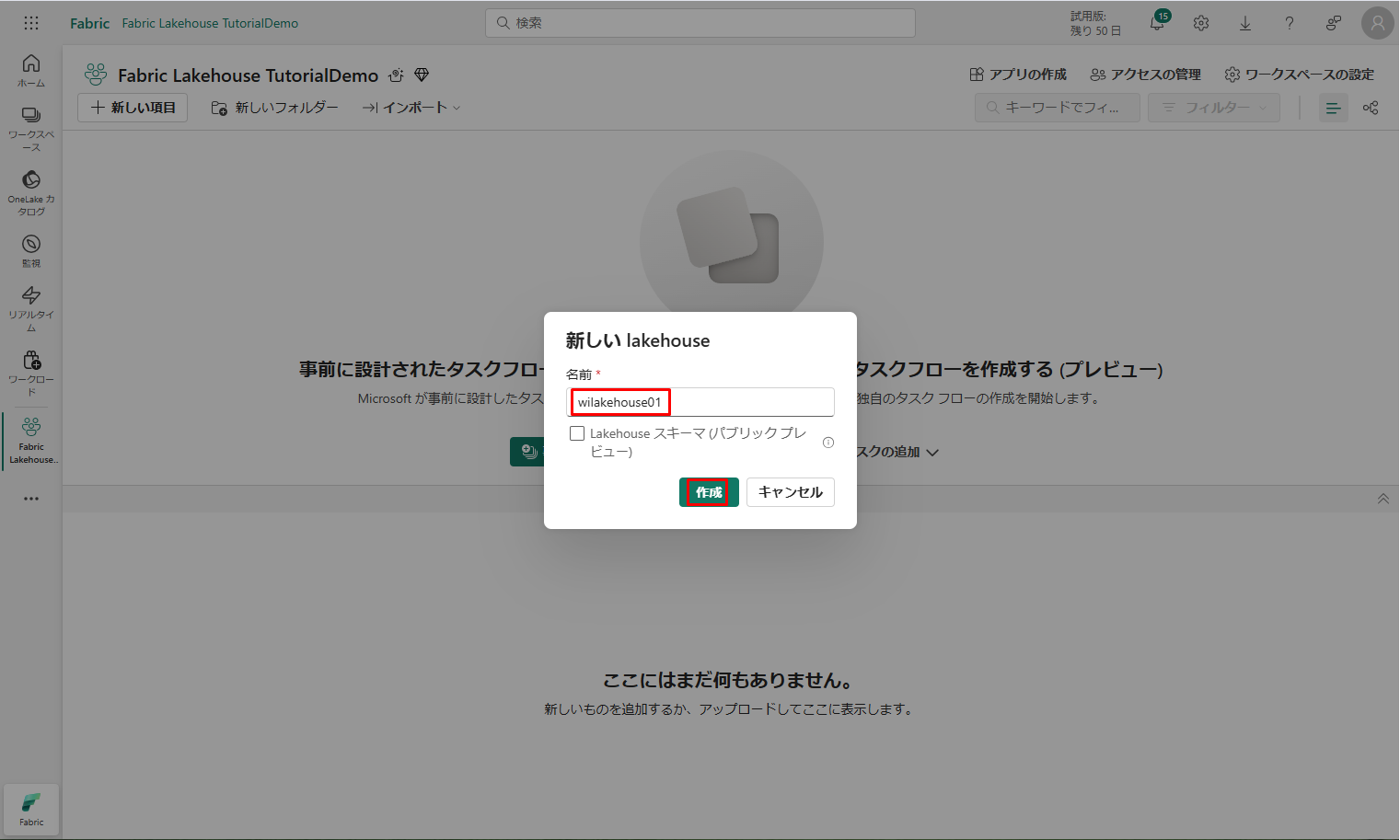Switch to list view icon

point(1333,108)
